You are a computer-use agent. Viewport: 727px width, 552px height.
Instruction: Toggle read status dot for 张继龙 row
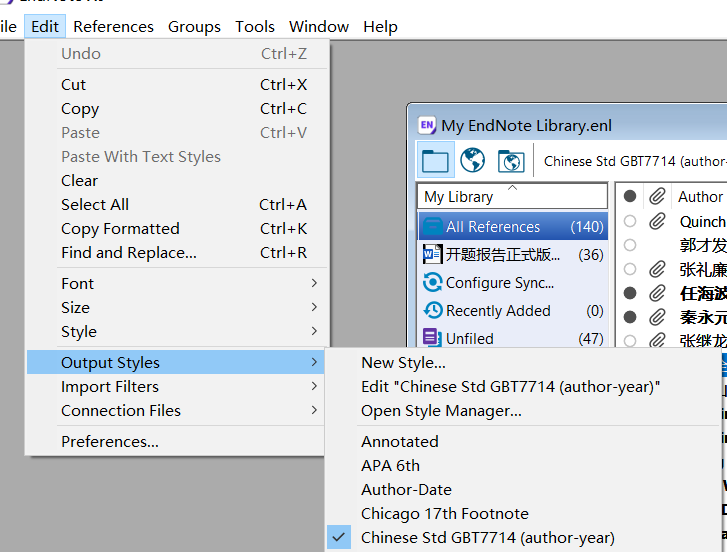tap(630, 341)
